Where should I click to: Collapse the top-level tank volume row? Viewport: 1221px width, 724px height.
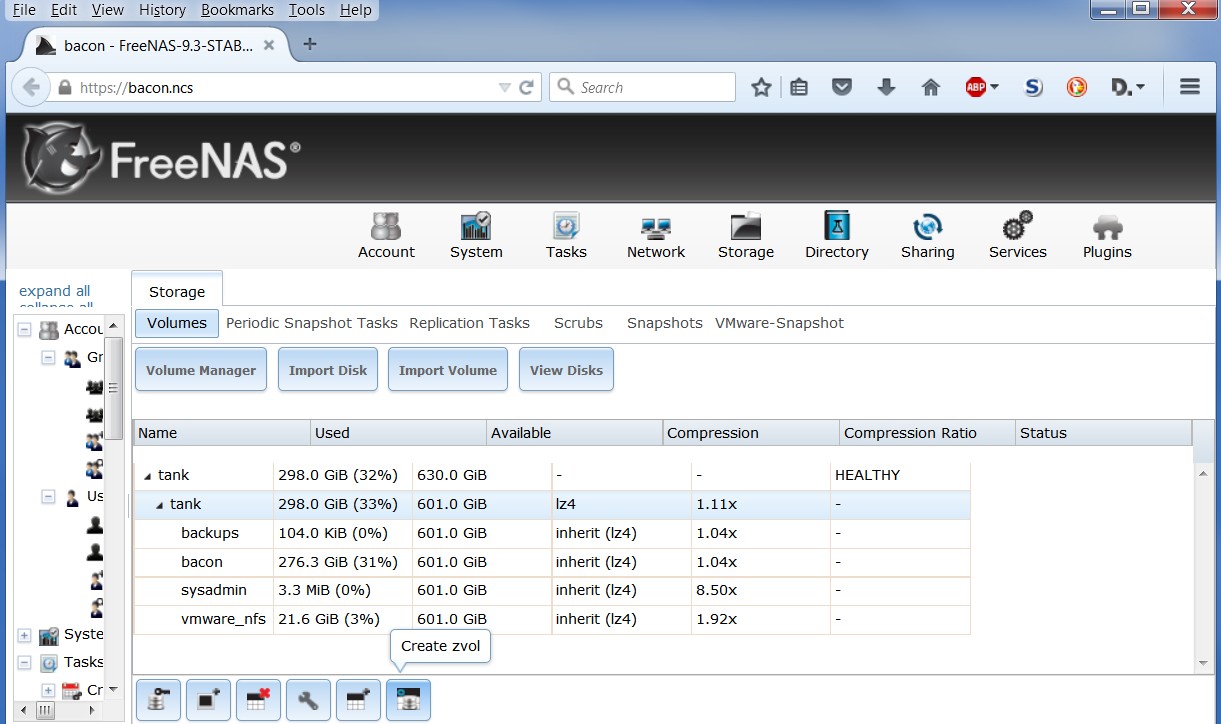click(148, 476)
